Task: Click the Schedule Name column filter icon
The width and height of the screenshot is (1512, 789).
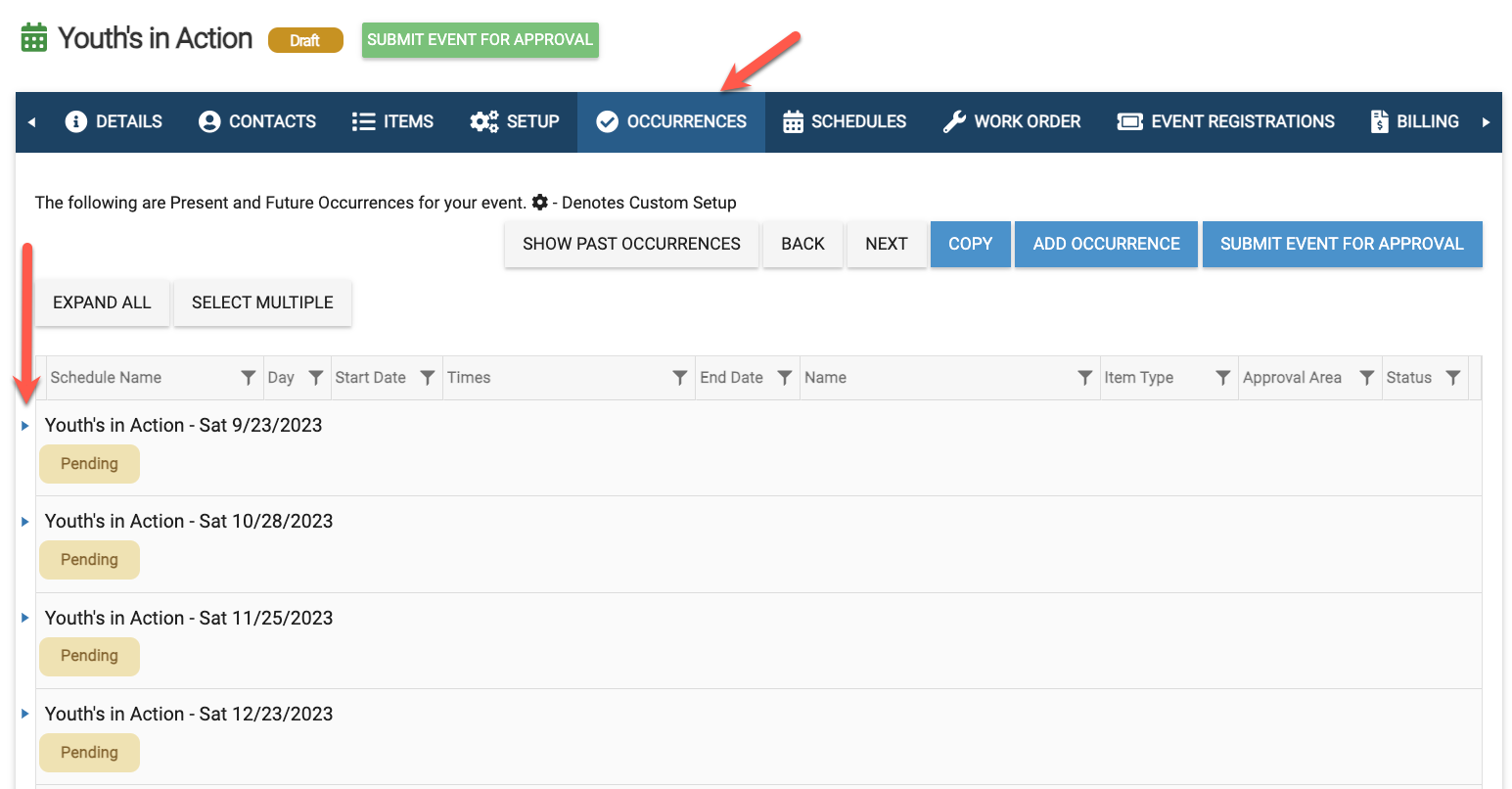Action: tap(249, 378)
